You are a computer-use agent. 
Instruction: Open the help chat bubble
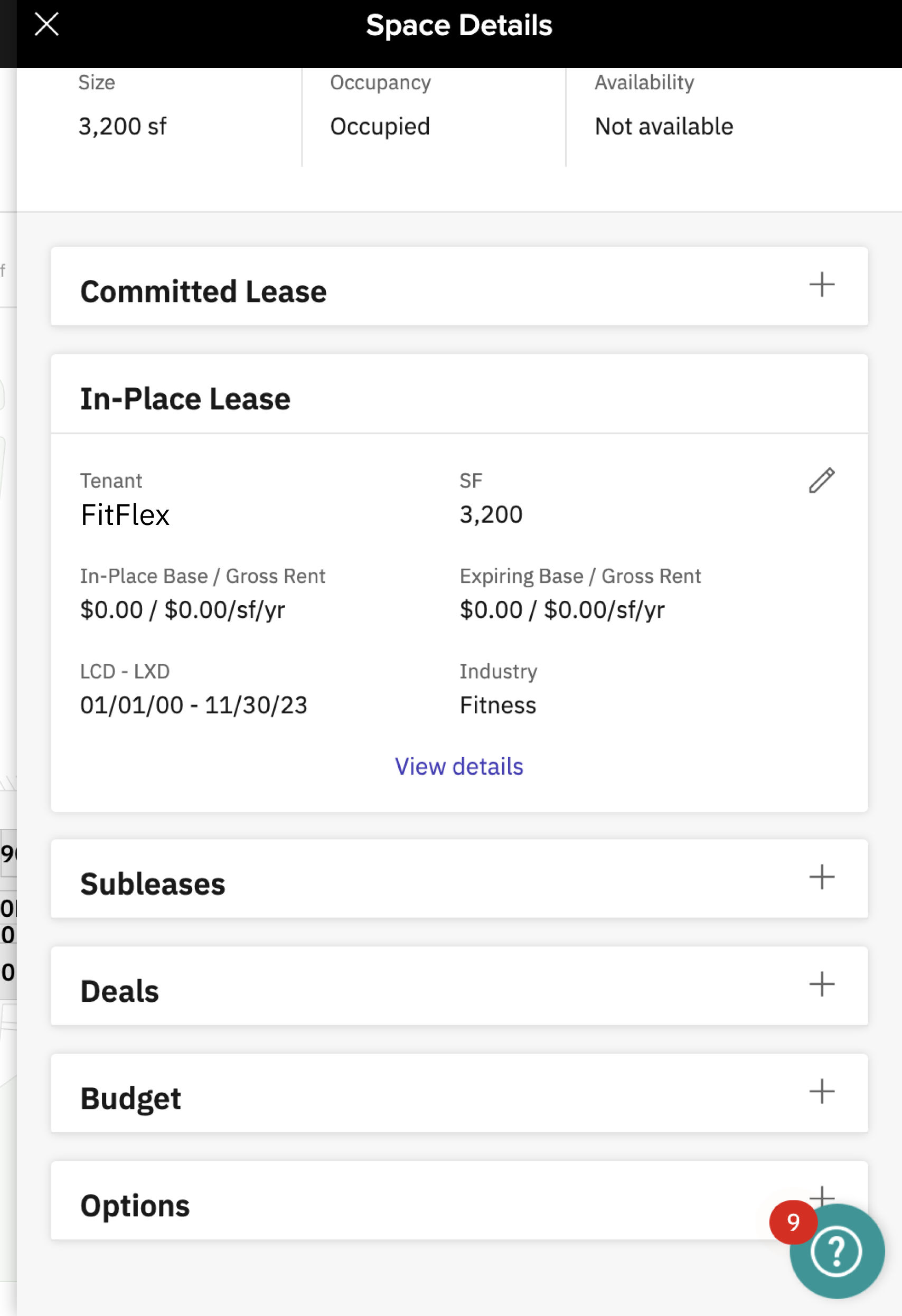click(x=837, y=1251)
